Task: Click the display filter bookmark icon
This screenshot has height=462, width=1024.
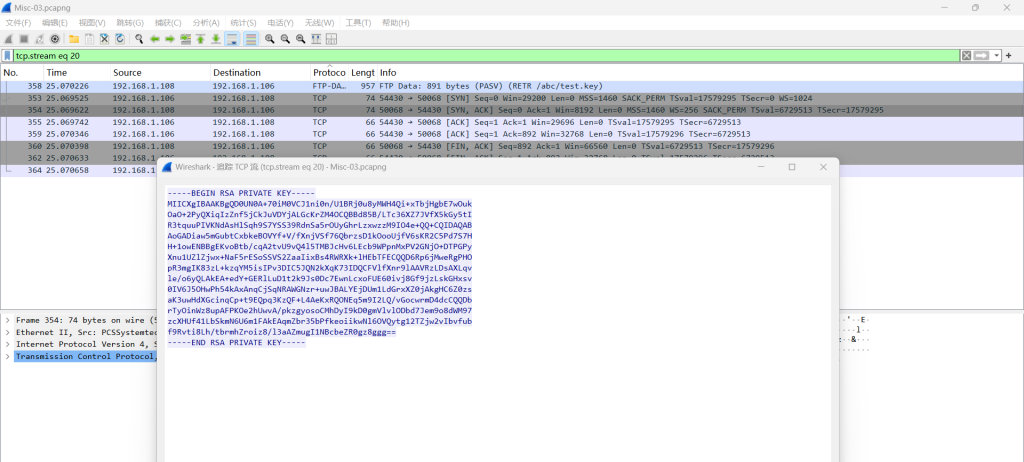Action: click(x=8, y=55)
